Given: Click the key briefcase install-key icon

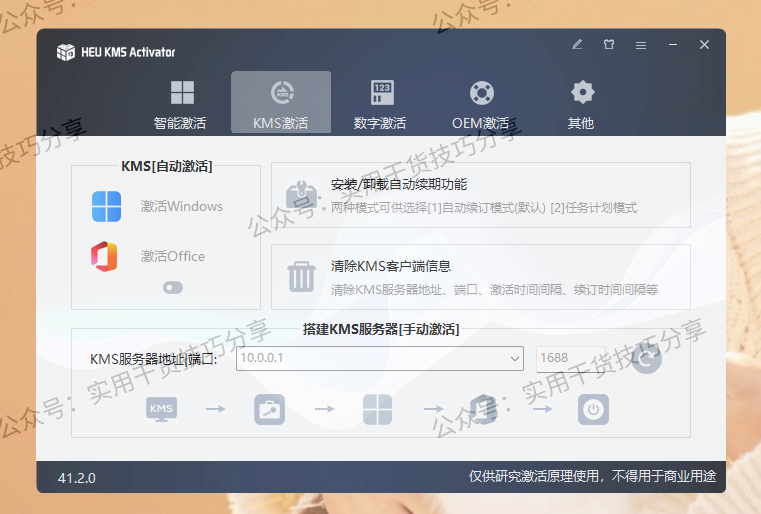Looking at the screenshot, I should [x=269, y=409].
